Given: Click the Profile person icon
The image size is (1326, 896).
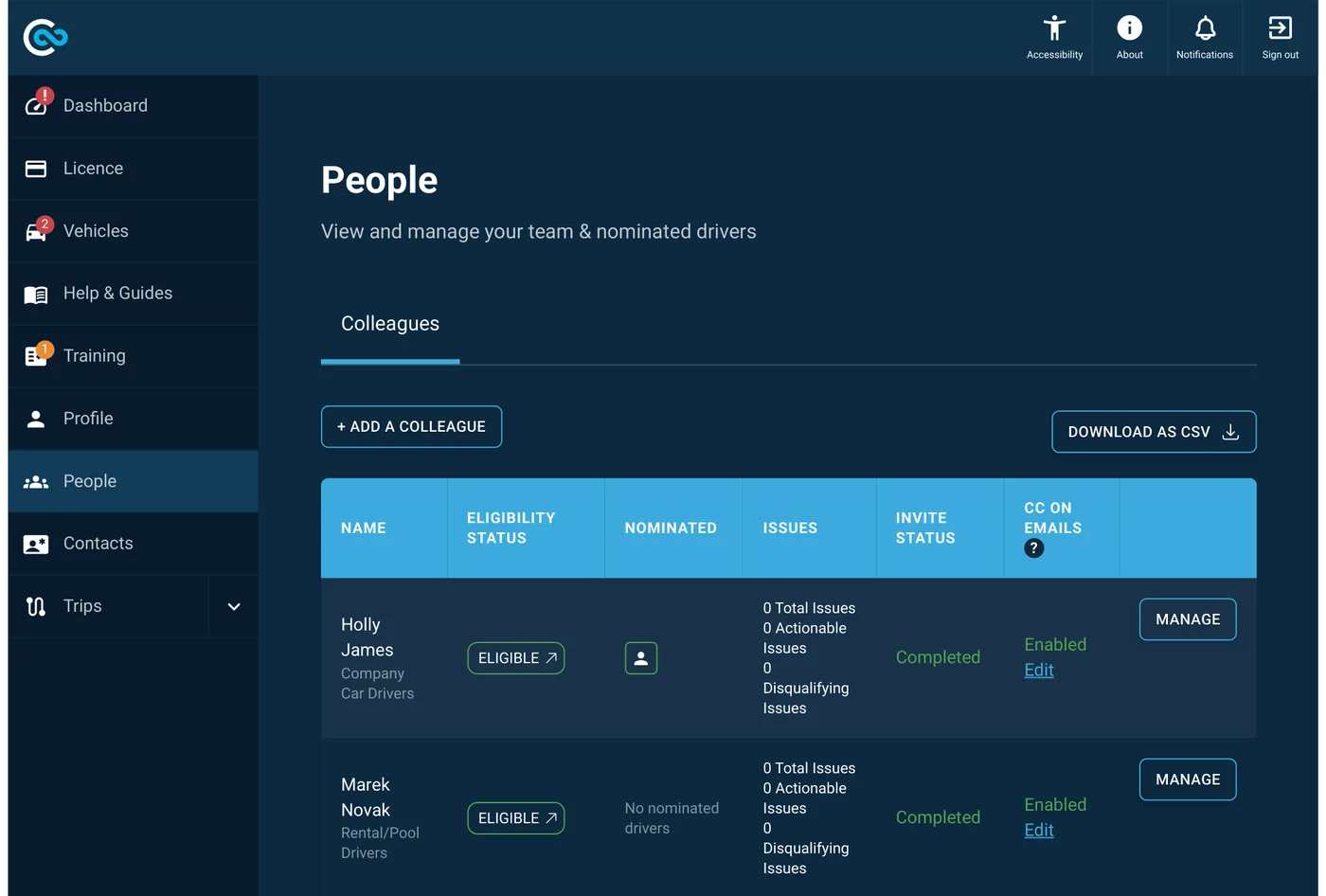Looking at the screenshot, I should 36,419.
